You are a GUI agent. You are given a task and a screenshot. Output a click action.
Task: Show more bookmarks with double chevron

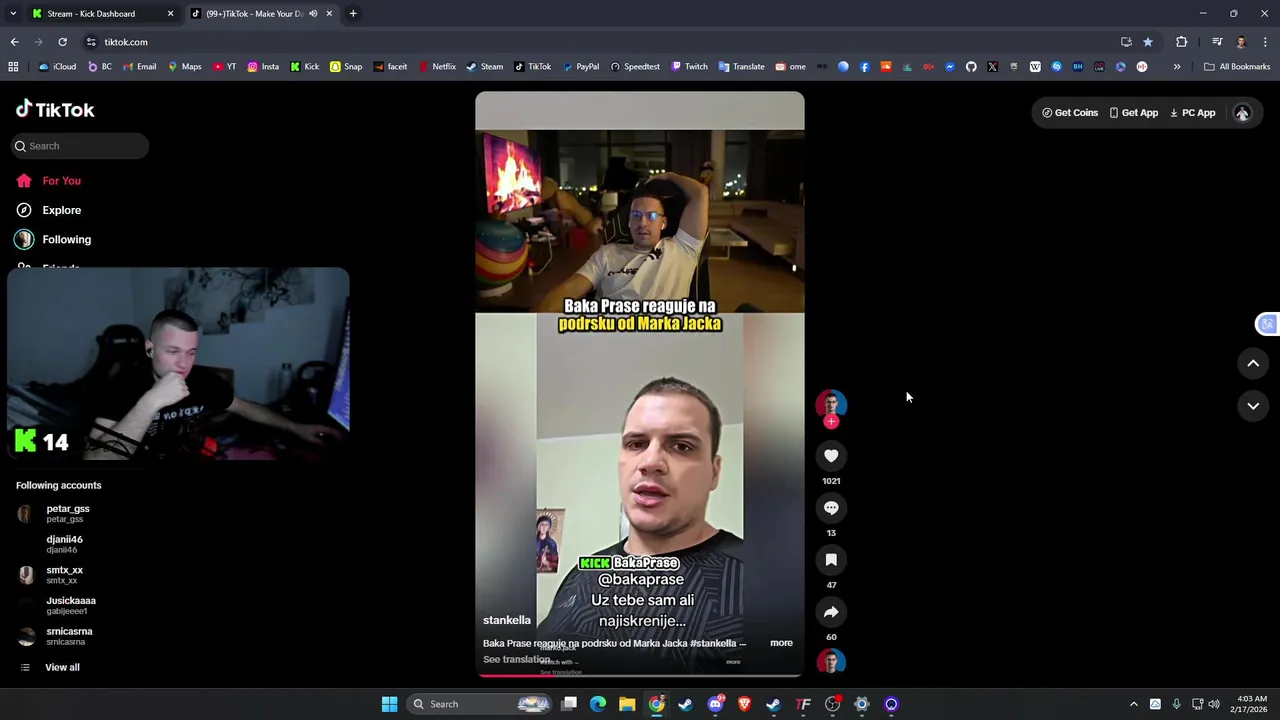tap(1177, 67)
